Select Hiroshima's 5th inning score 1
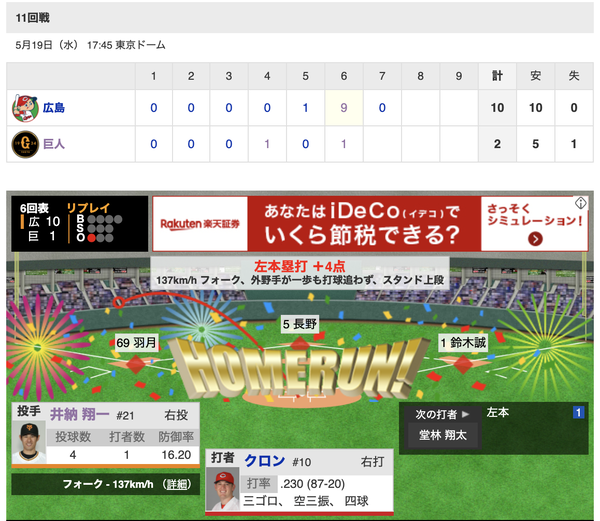This screenshot has height=521, width=600. click(x=305, y=108)
